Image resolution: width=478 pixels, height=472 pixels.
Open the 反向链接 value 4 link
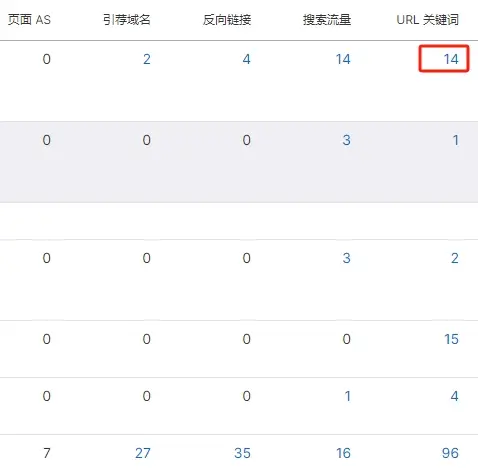(246, 59)
